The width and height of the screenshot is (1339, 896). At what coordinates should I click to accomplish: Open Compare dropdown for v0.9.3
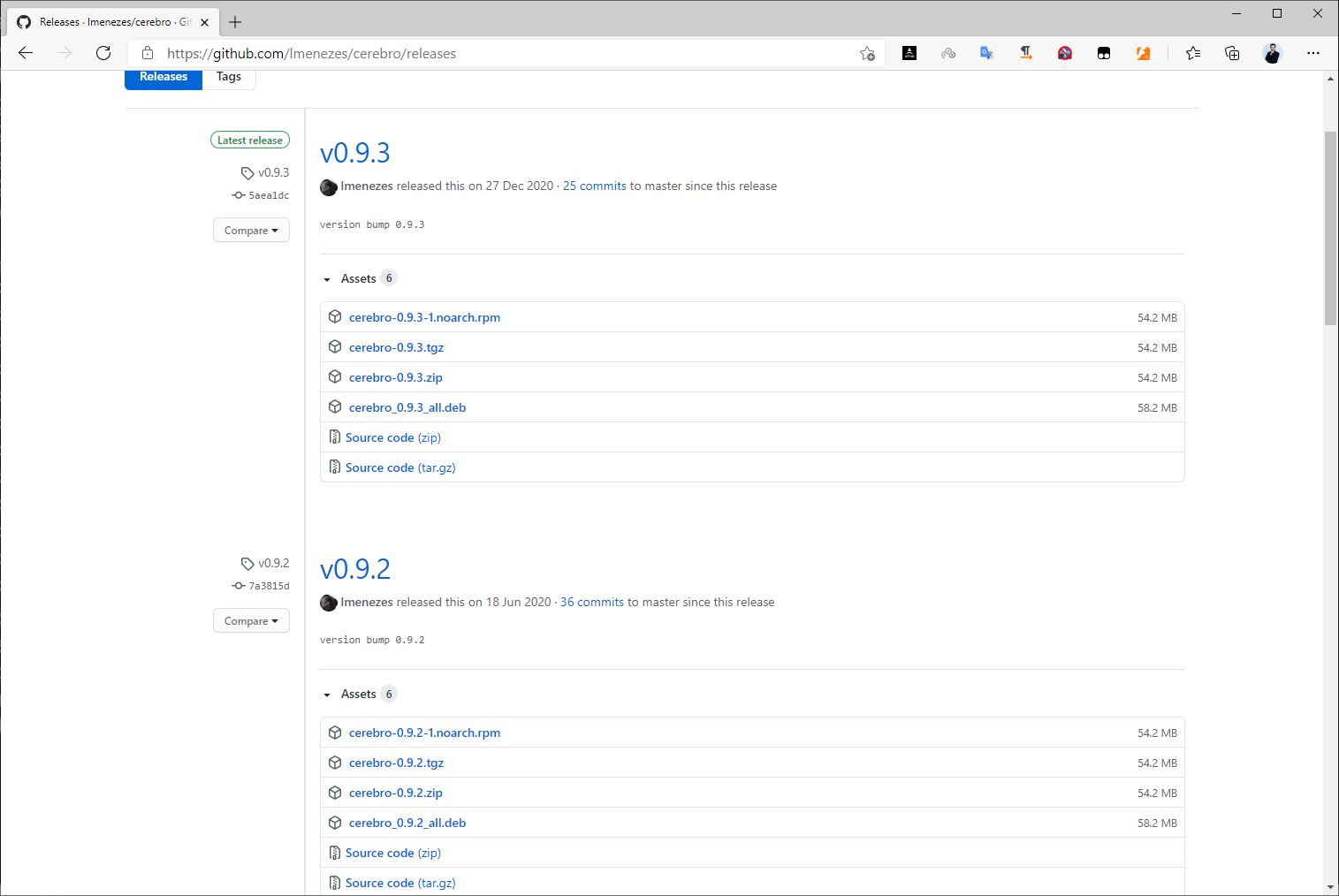point(251,231)
